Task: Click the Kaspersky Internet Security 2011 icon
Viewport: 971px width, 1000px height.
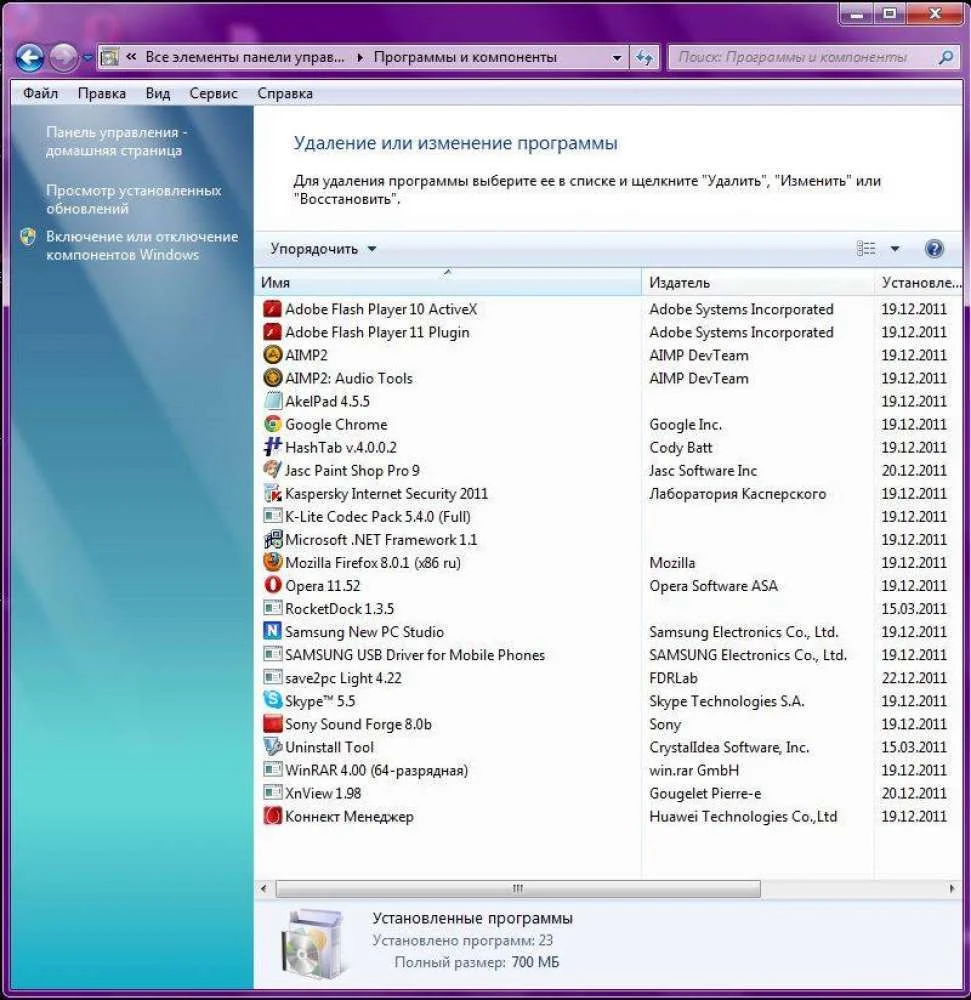Action: (x=272, y=494)
